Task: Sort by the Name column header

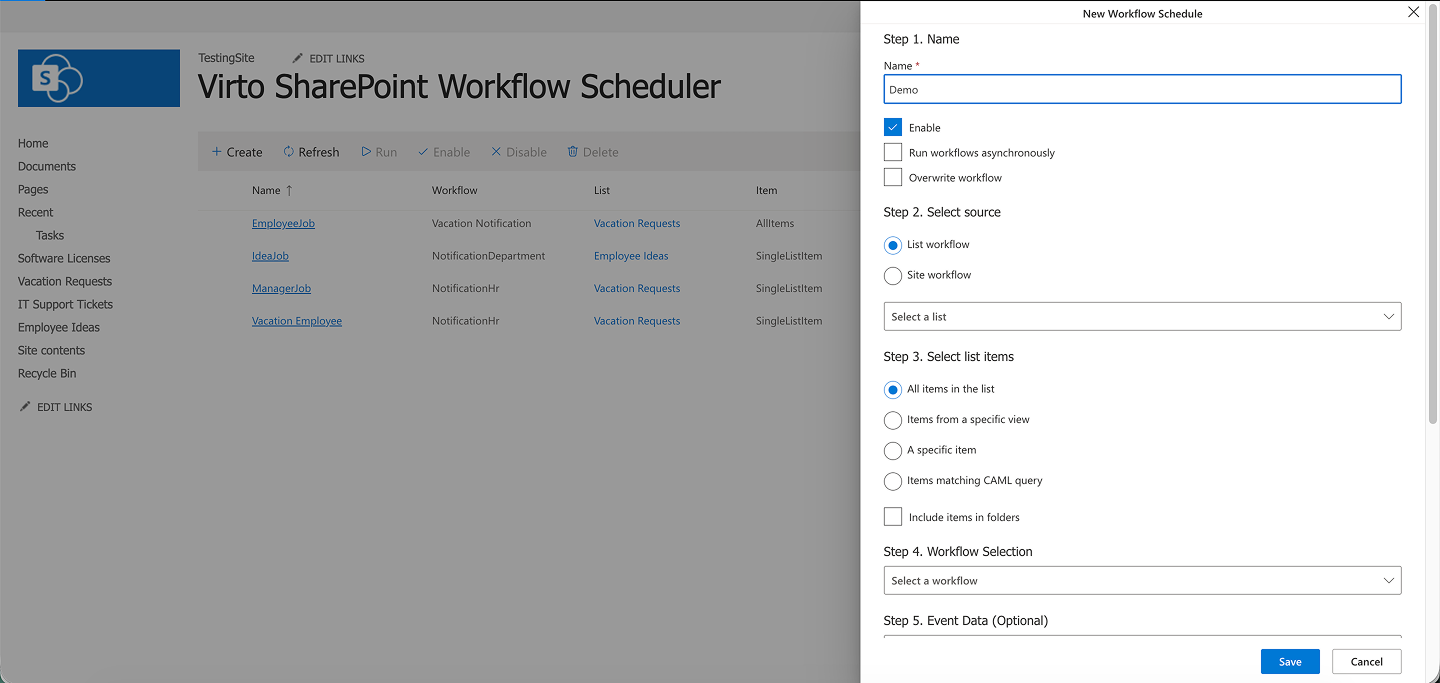Action: click(266, 190)
